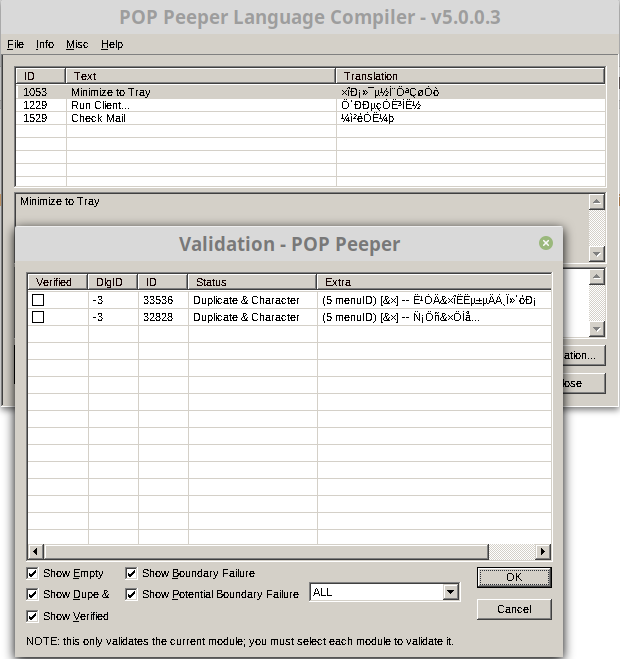Click translation cell for Run Client...
Image resolution: width=620 pixels, height=659 pixels.
click(x=471, y=105)
